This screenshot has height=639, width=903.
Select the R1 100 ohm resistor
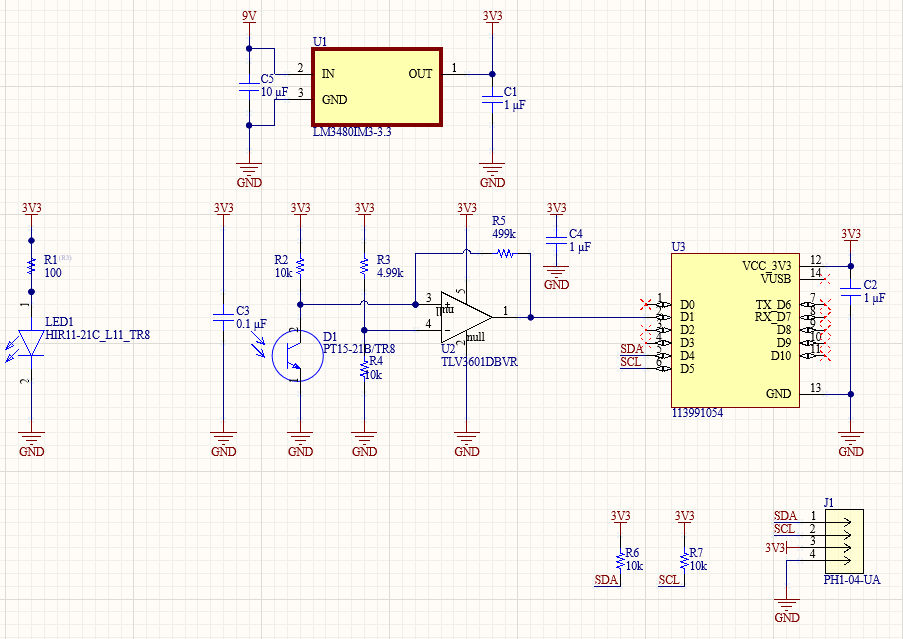(31, 266)
